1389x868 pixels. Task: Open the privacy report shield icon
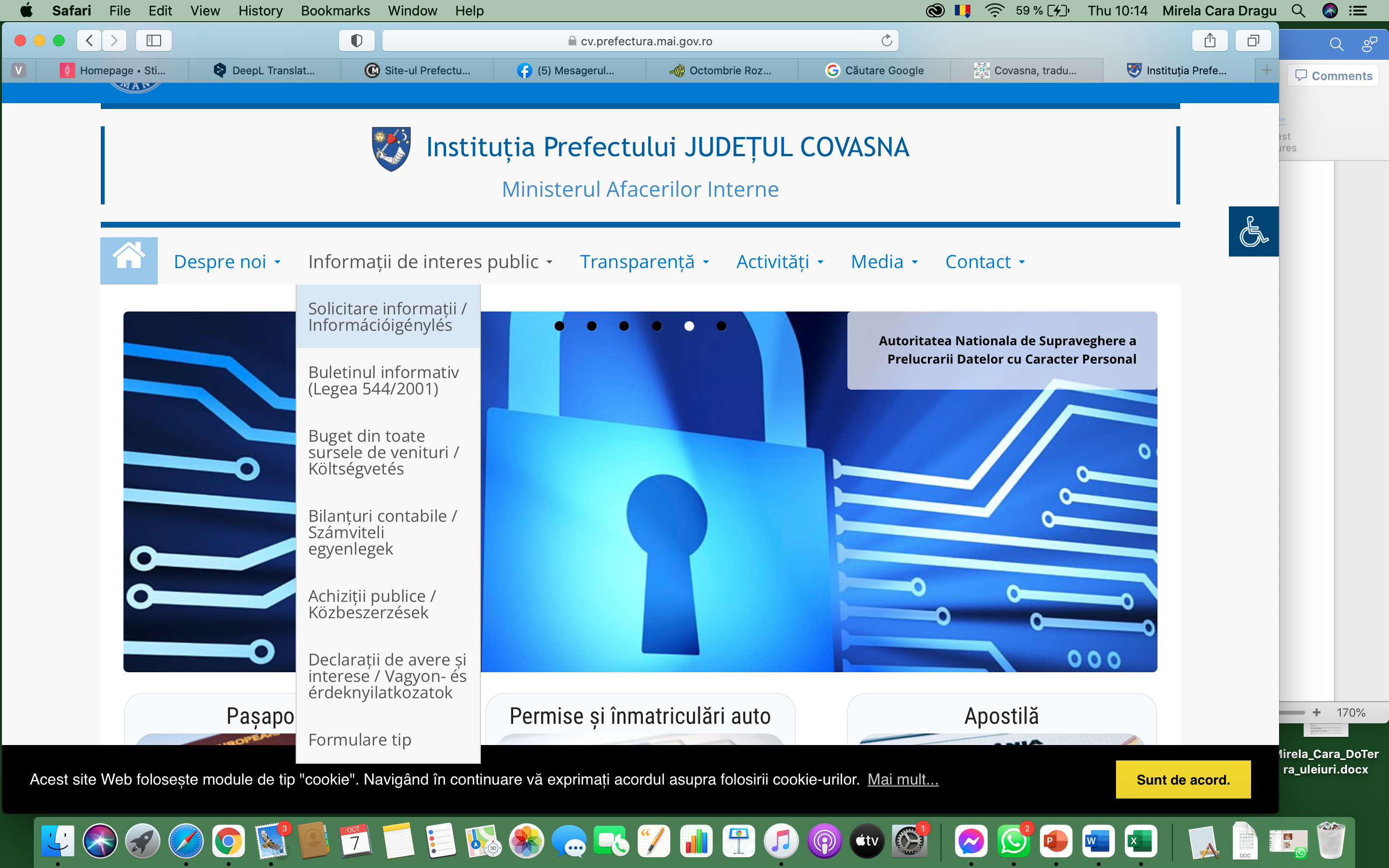[356, 40]
